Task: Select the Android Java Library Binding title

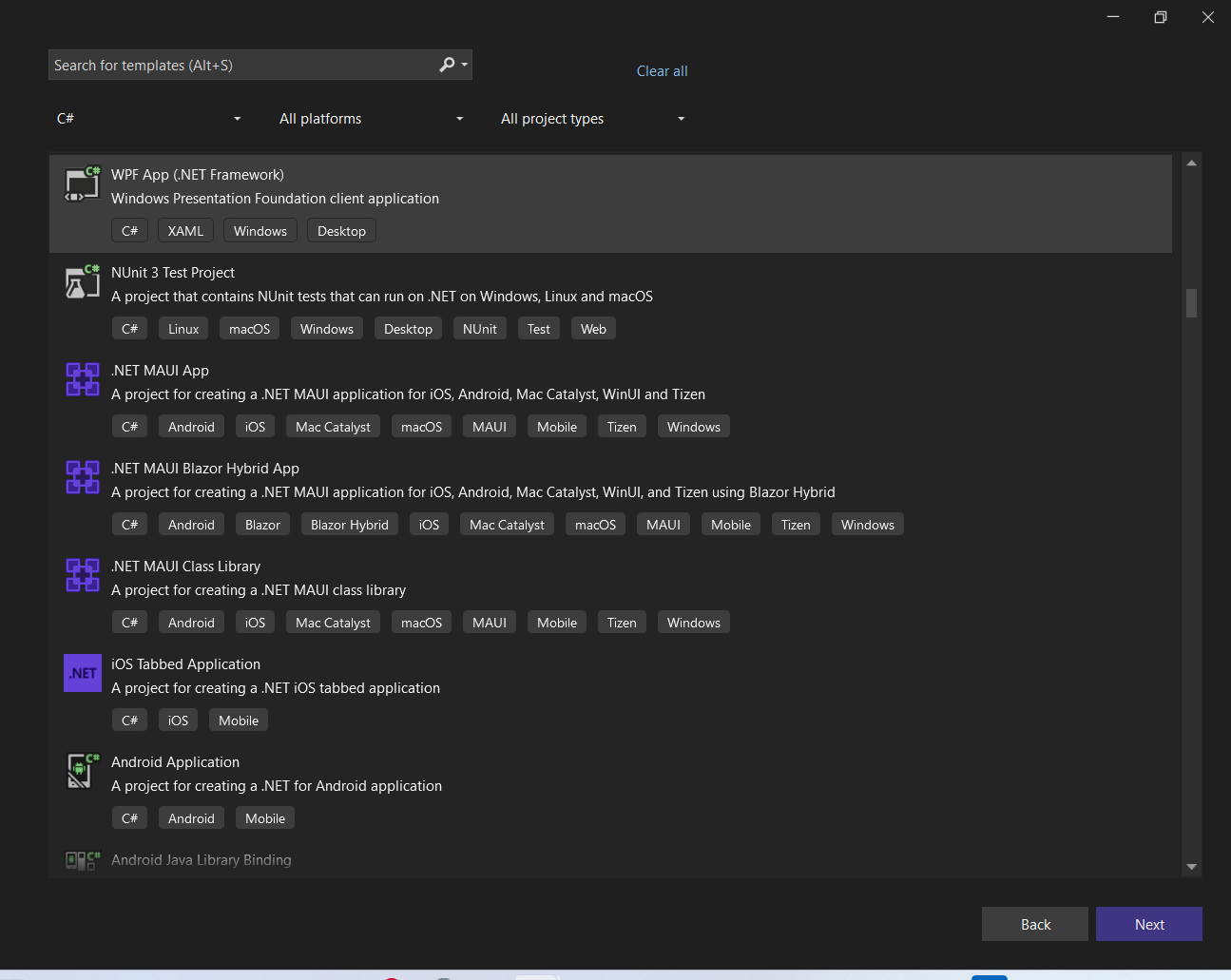Action: tap(202, 860)
